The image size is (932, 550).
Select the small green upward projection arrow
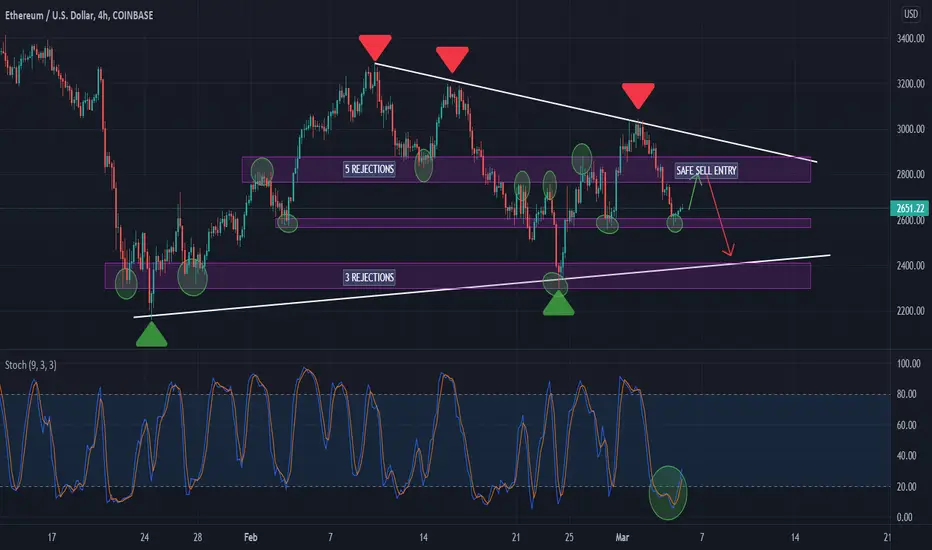695,191
